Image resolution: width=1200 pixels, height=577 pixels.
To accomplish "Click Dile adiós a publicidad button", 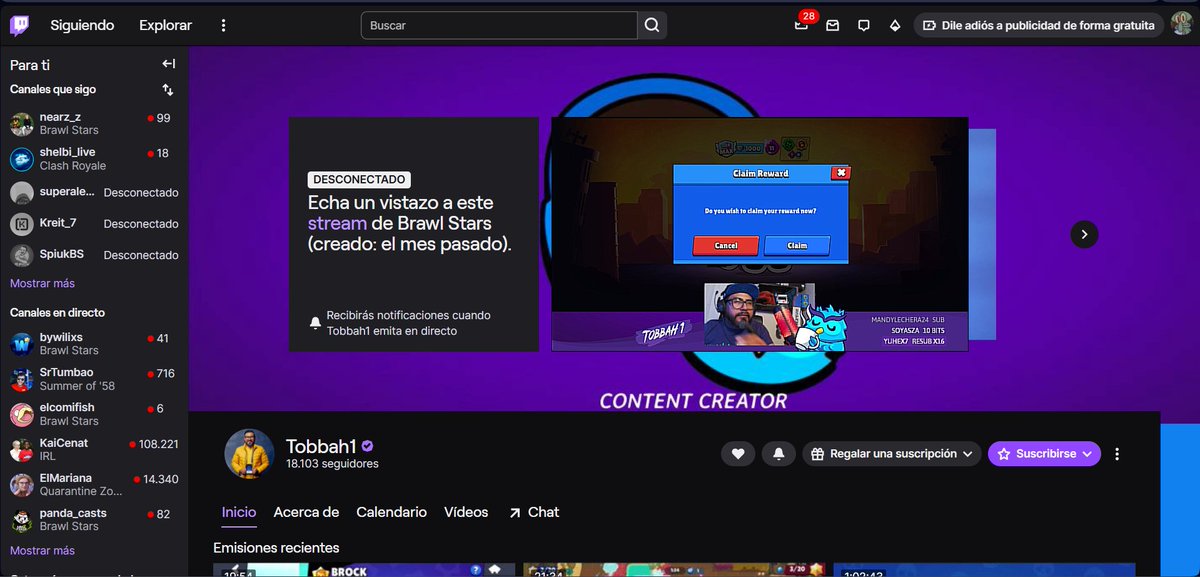I will click(x=1039, y=25).
